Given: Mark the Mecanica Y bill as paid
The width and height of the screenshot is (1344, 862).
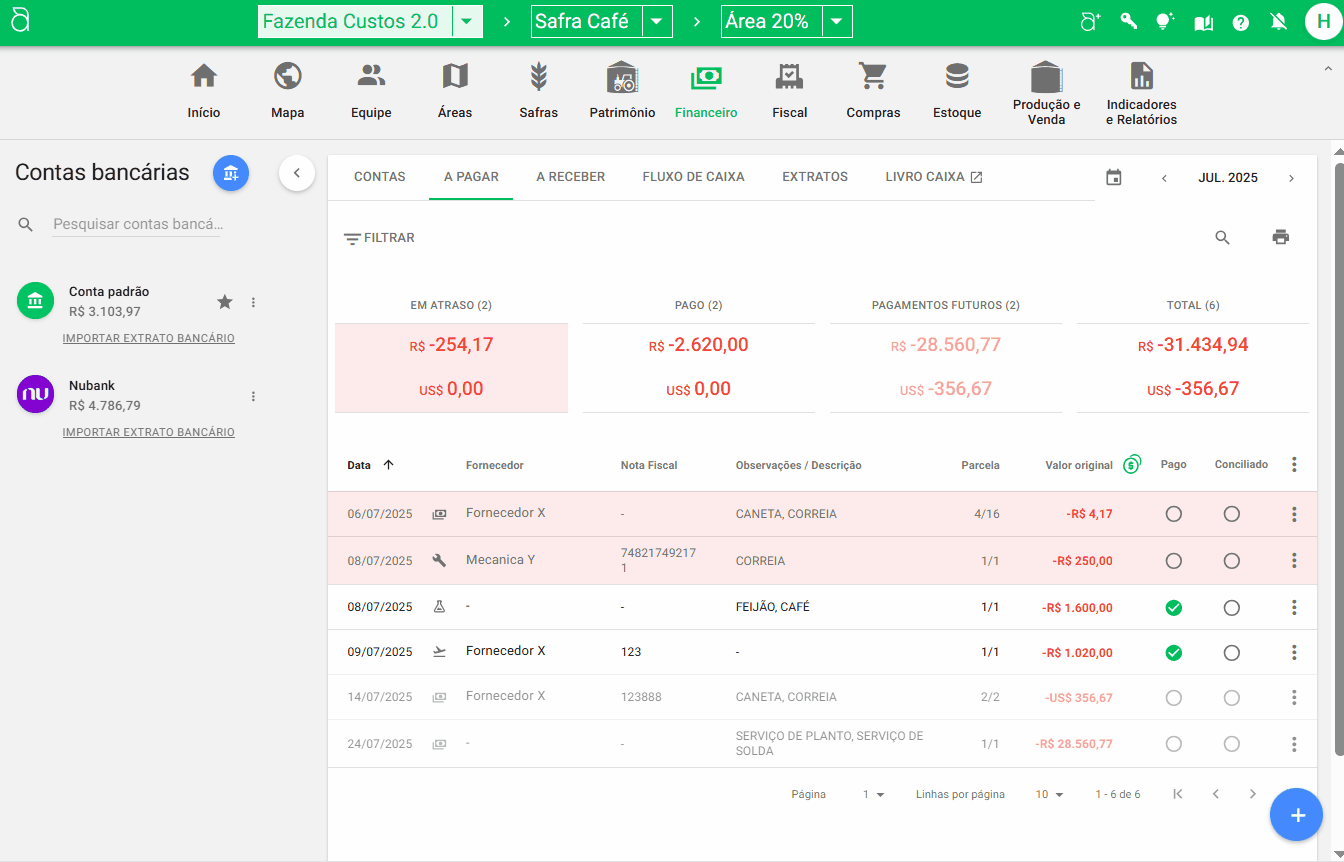Looking at the screenshot, I should click(x=1174, y=561).
